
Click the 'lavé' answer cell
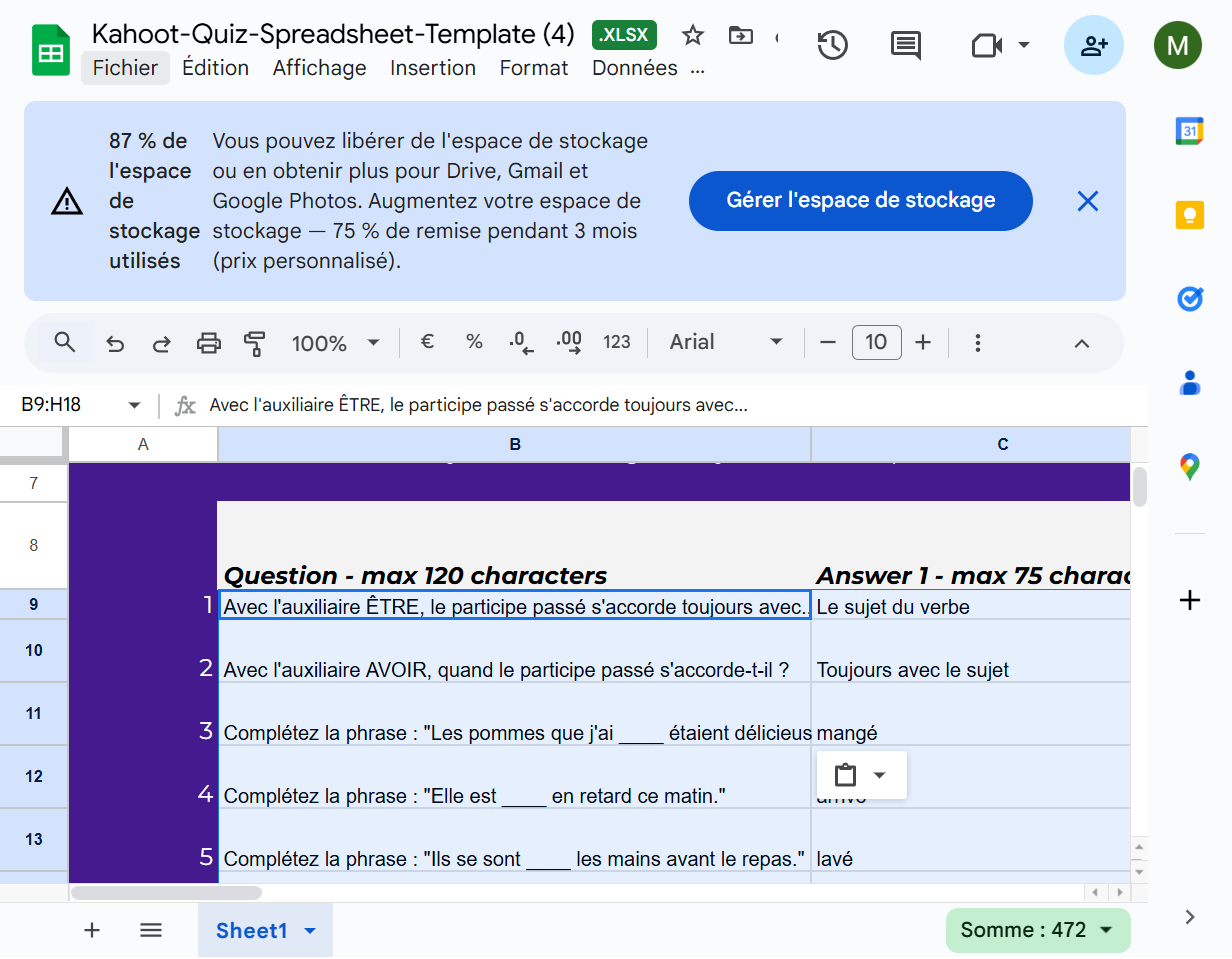[x=971, y=840]
